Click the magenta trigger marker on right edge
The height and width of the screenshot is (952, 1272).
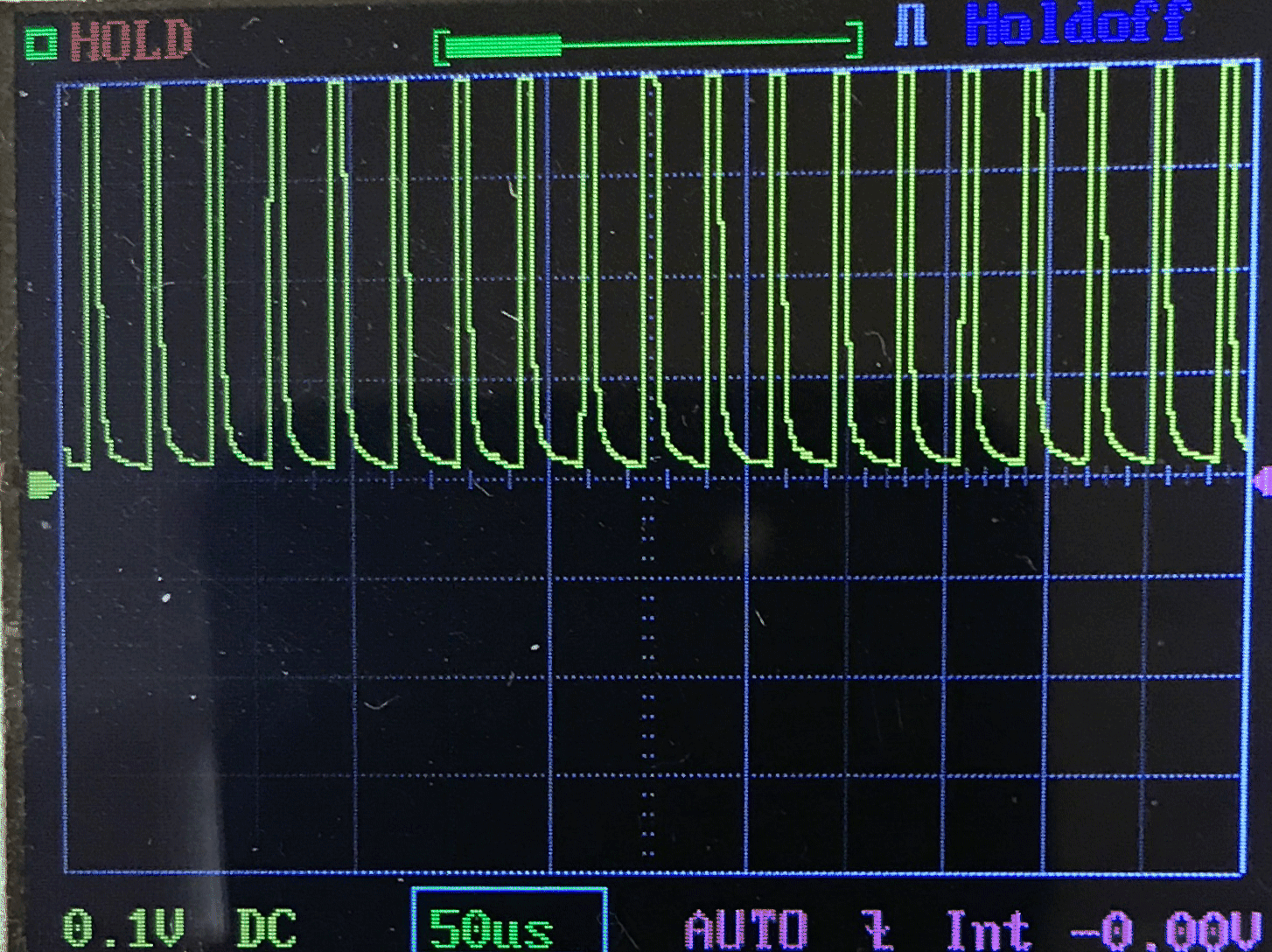(1262, 480)
